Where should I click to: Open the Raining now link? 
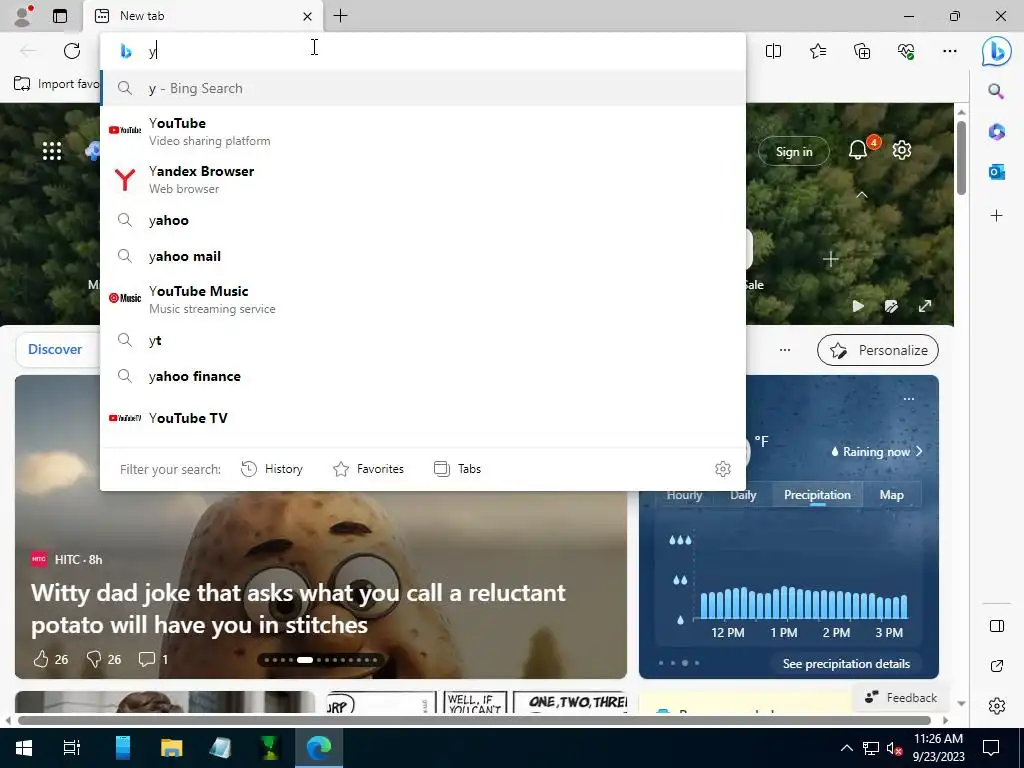point(876,451)
